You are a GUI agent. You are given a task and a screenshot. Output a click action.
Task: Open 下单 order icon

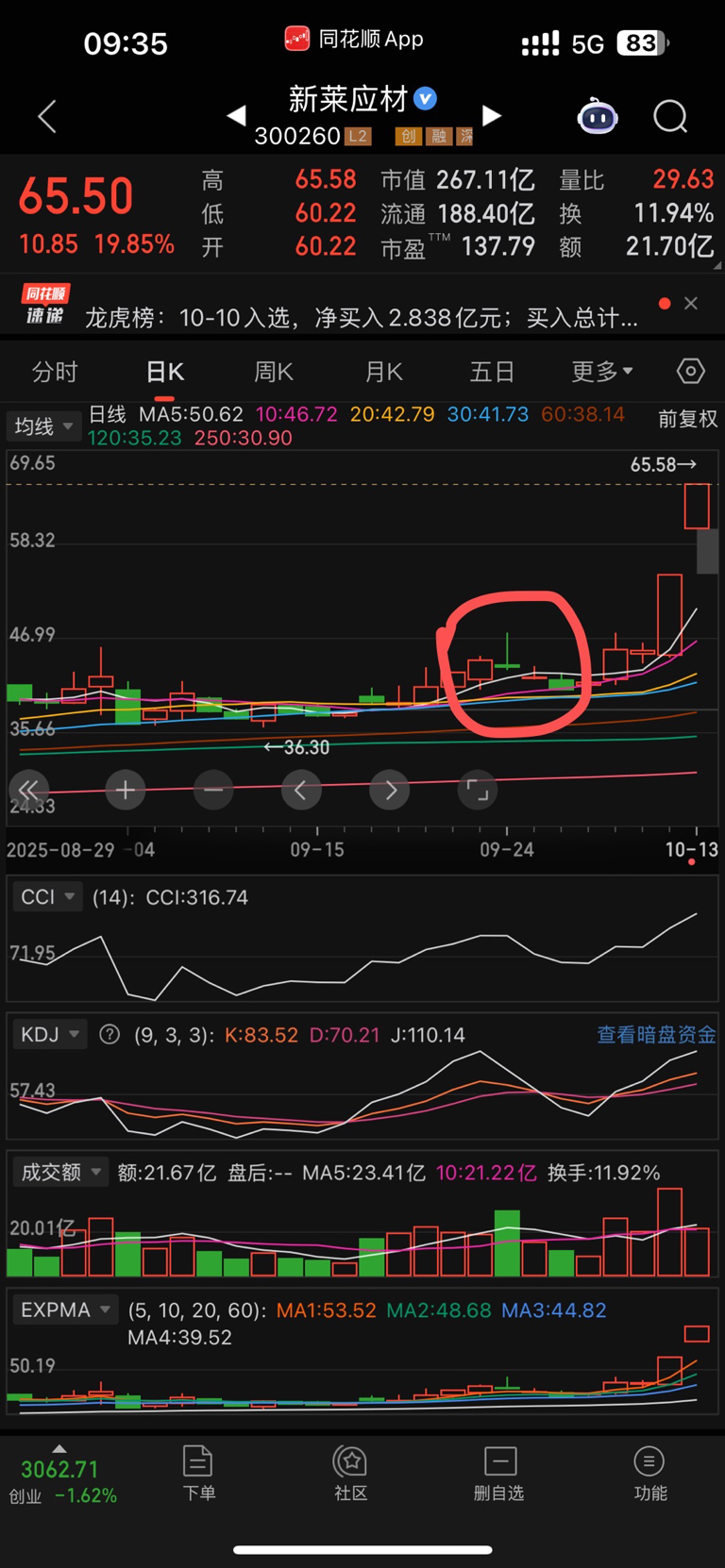[198, 1473]
